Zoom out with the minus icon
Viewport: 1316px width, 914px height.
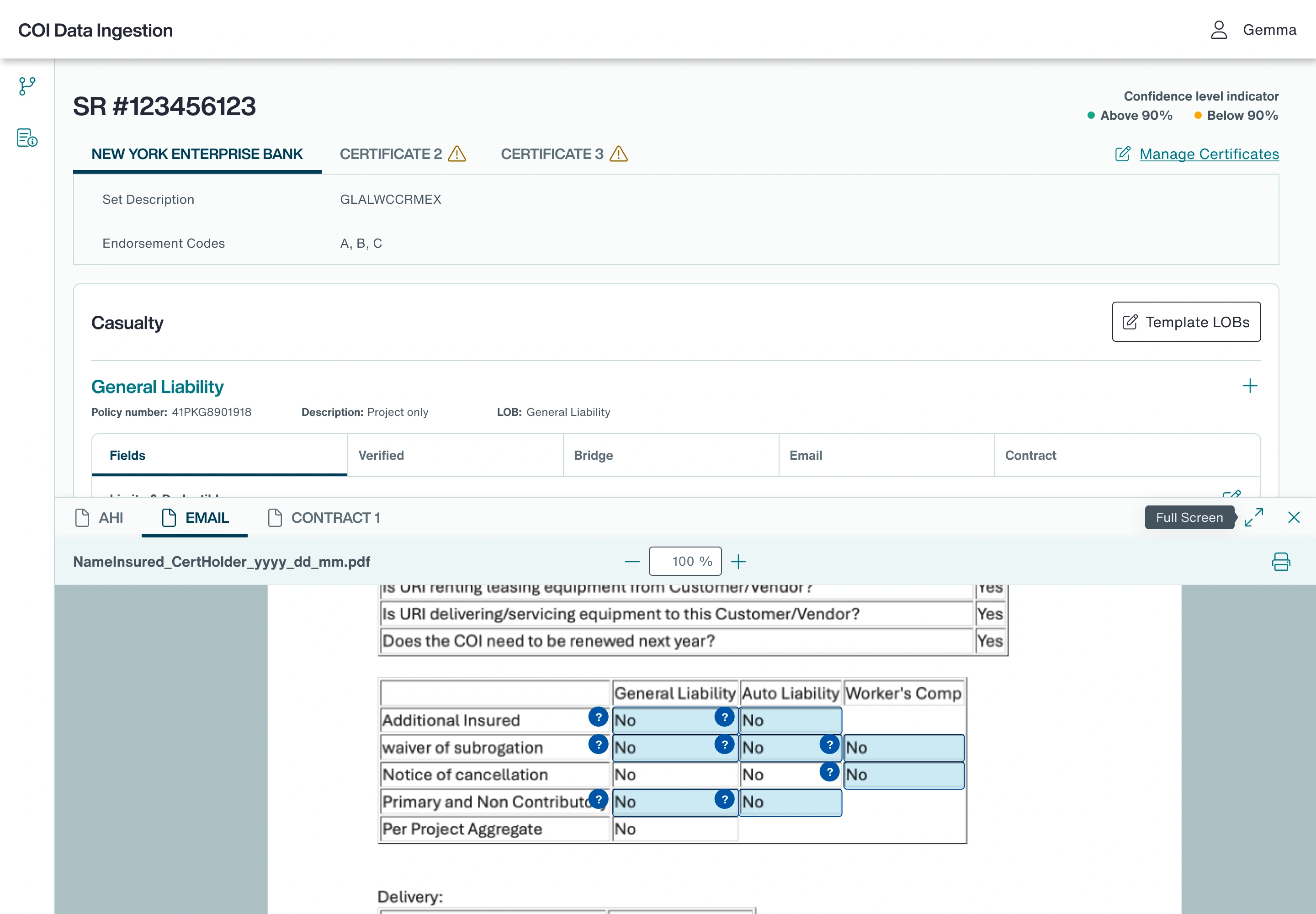632,562
